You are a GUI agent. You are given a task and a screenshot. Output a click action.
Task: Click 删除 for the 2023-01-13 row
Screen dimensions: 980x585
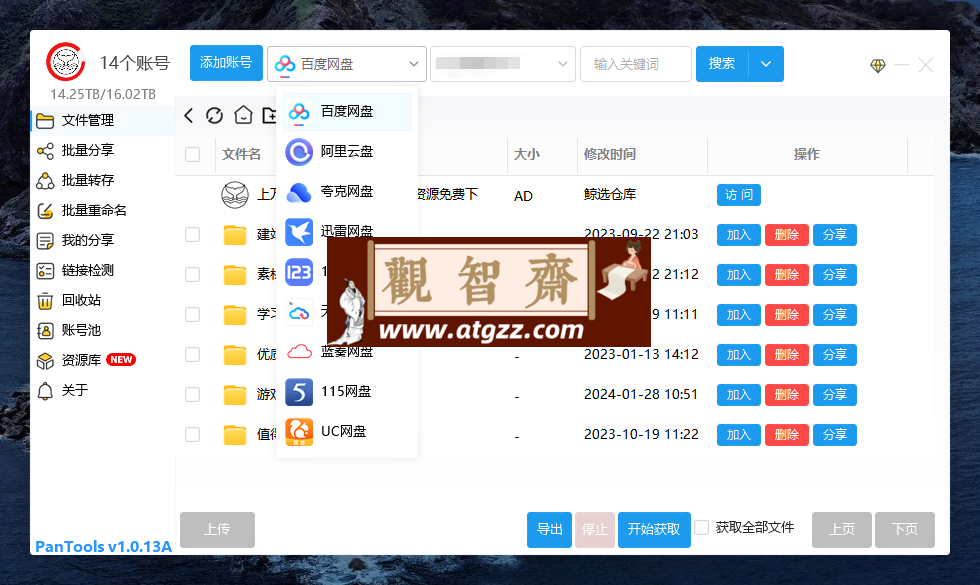click(787, 355)
